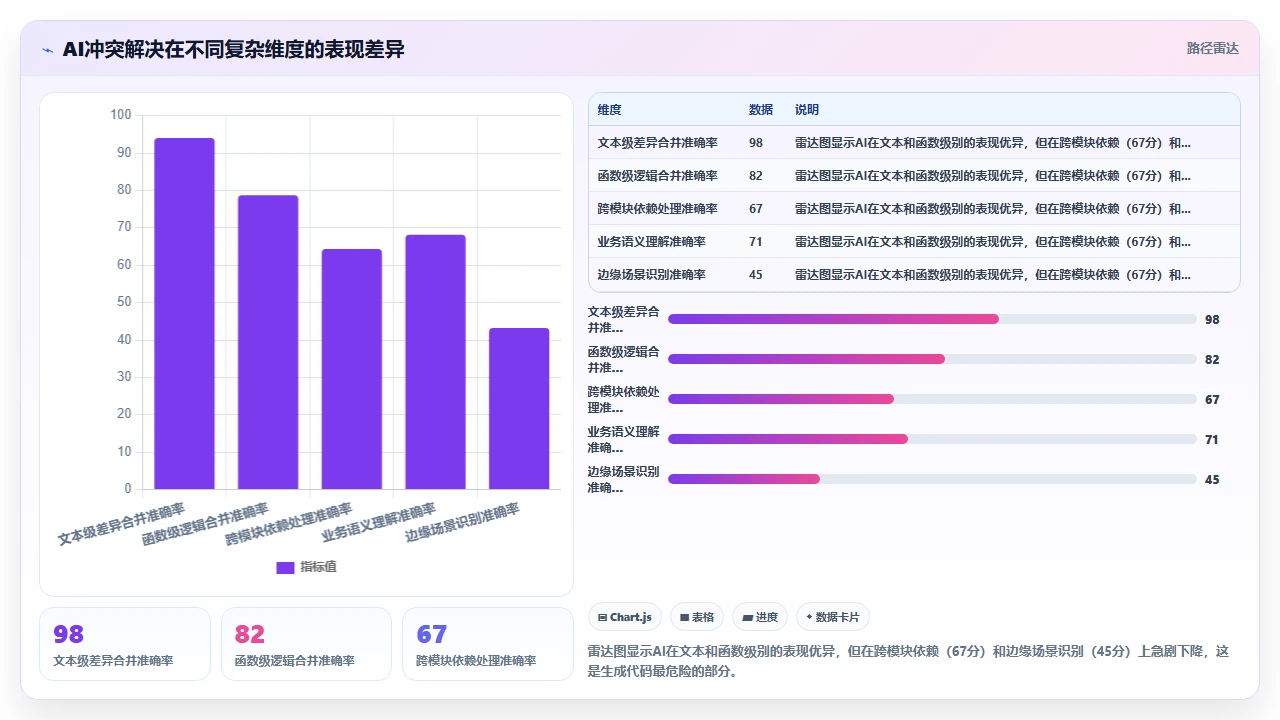Click the progress bar showing value 82
The image size is (1280, 720).
tap(932, 359)
